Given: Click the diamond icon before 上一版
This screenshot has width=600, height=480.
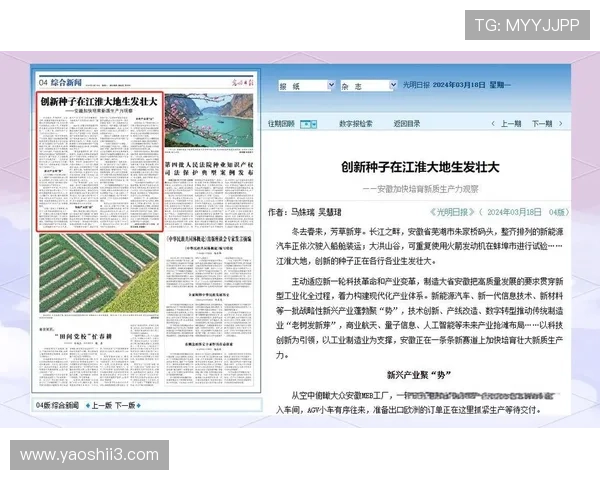Looking at the screenshot, I should coord(88,405).
